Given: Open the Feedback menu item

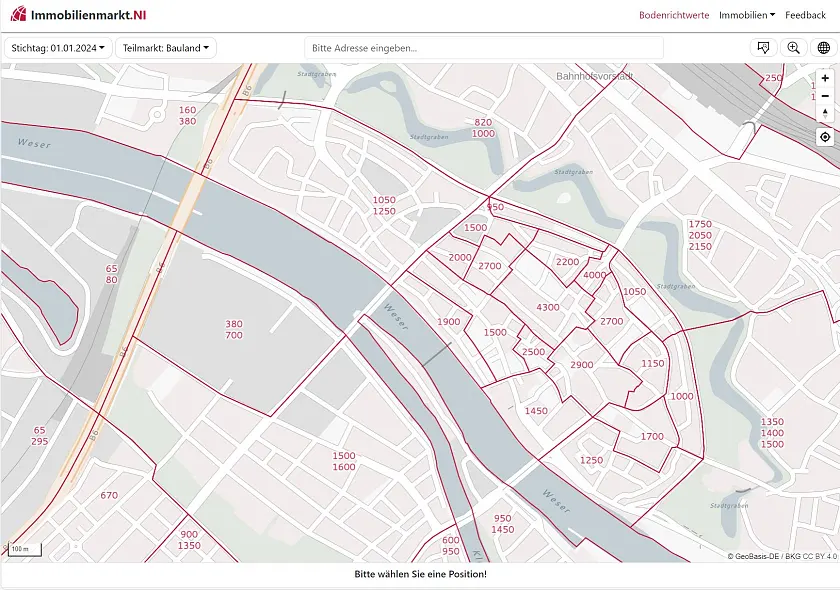Looking at the screenshot, I should coord(805,15).
